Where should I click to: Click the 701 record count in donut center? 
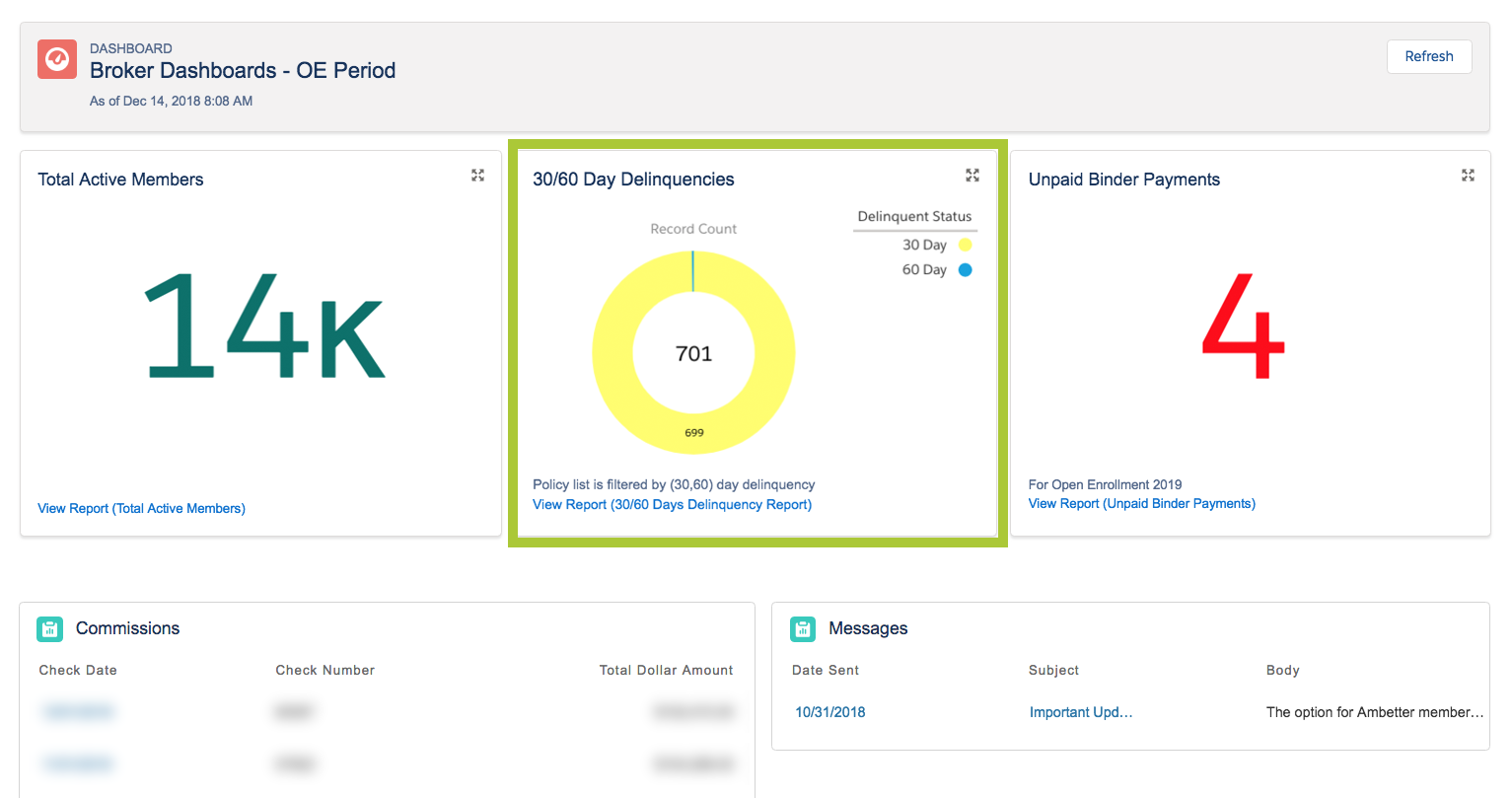coord(693,354)
